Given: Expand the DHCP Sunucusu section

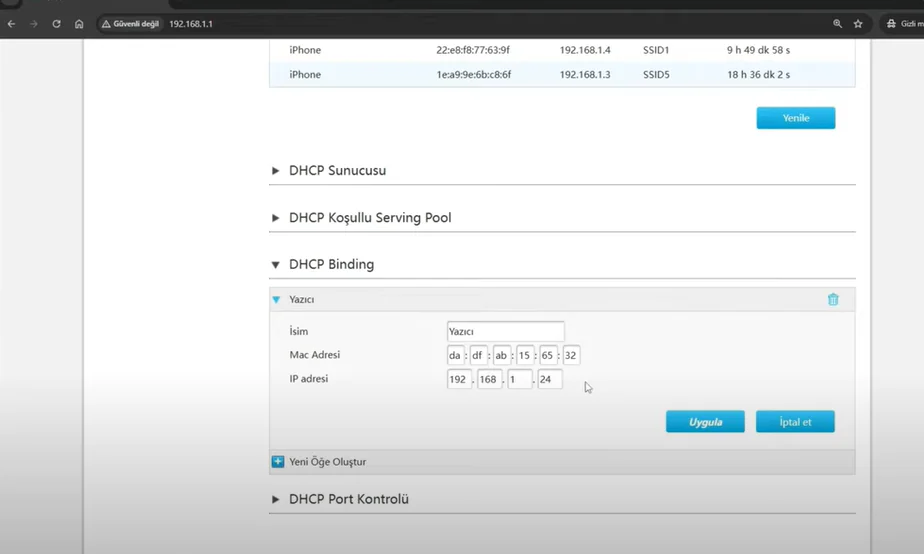Looking at the screenshot, I should click(x=337, y=171).
